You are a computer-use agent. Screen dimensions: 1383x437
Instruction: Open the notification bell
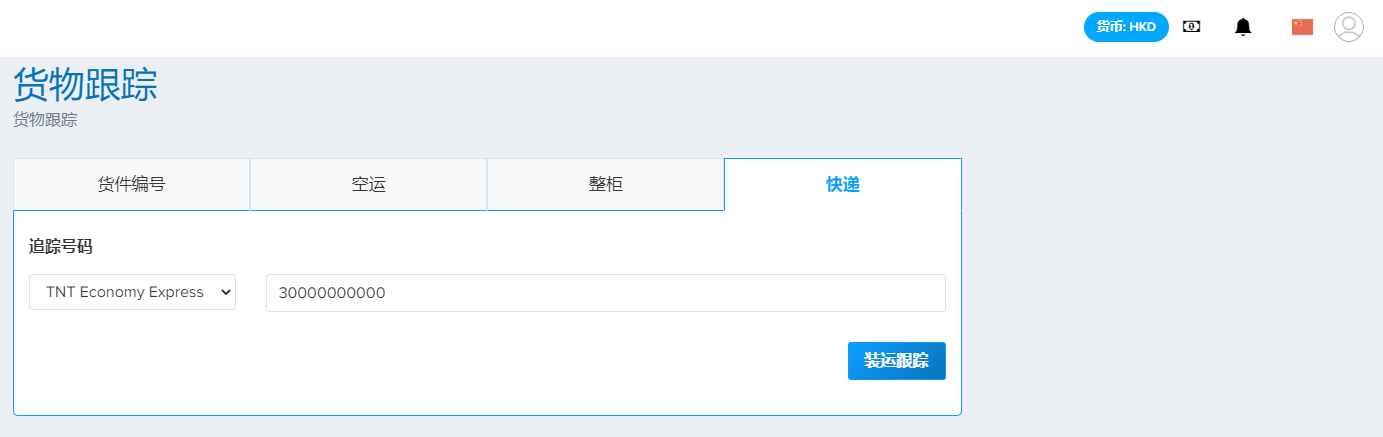[1243, 27]
